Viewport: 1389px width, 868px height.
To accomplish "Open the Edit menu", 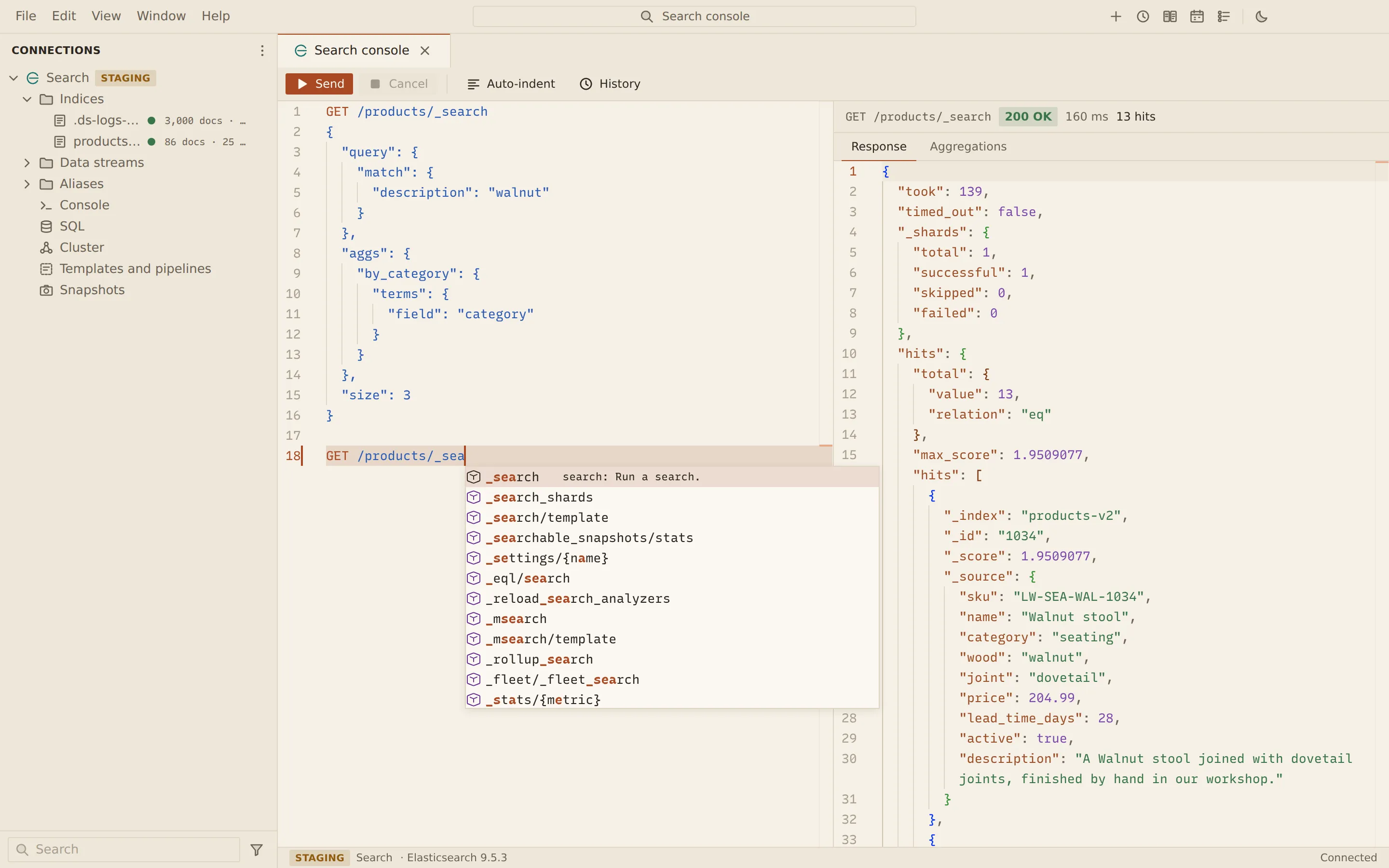I will coord(64,16).
